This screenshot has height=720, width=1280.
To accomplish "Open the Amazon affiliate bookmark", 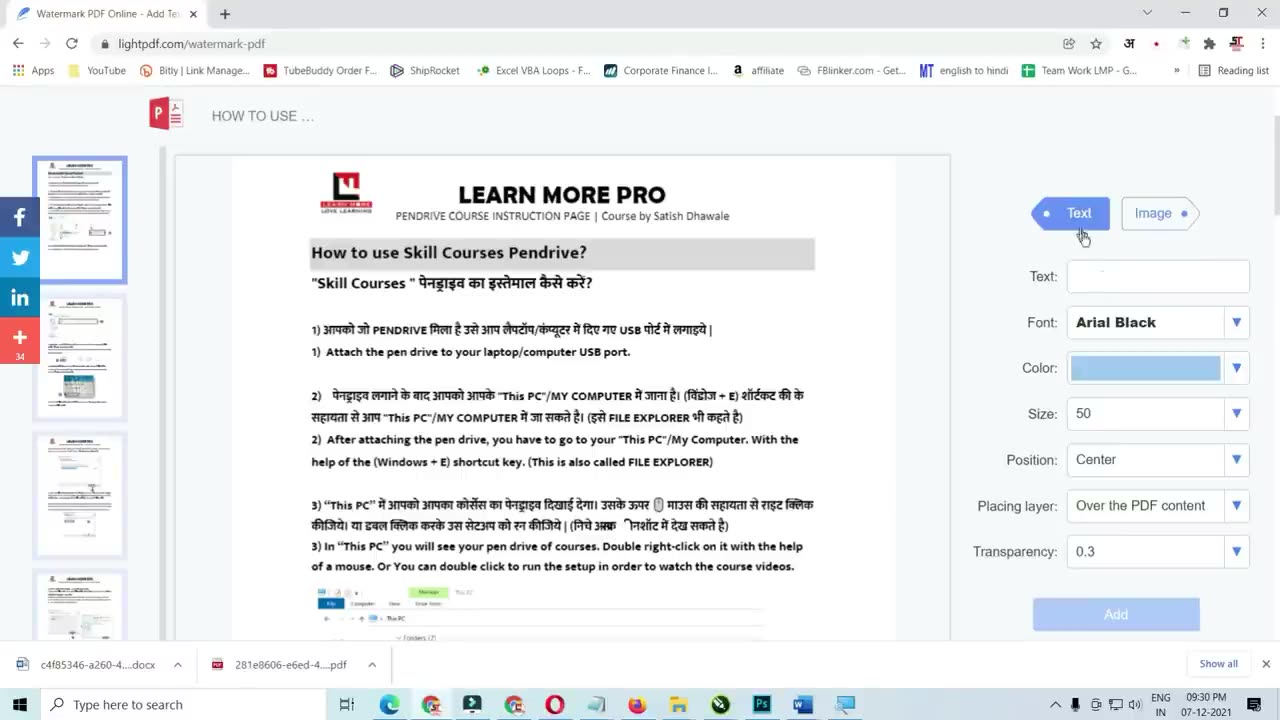I will tap(758, 70).
